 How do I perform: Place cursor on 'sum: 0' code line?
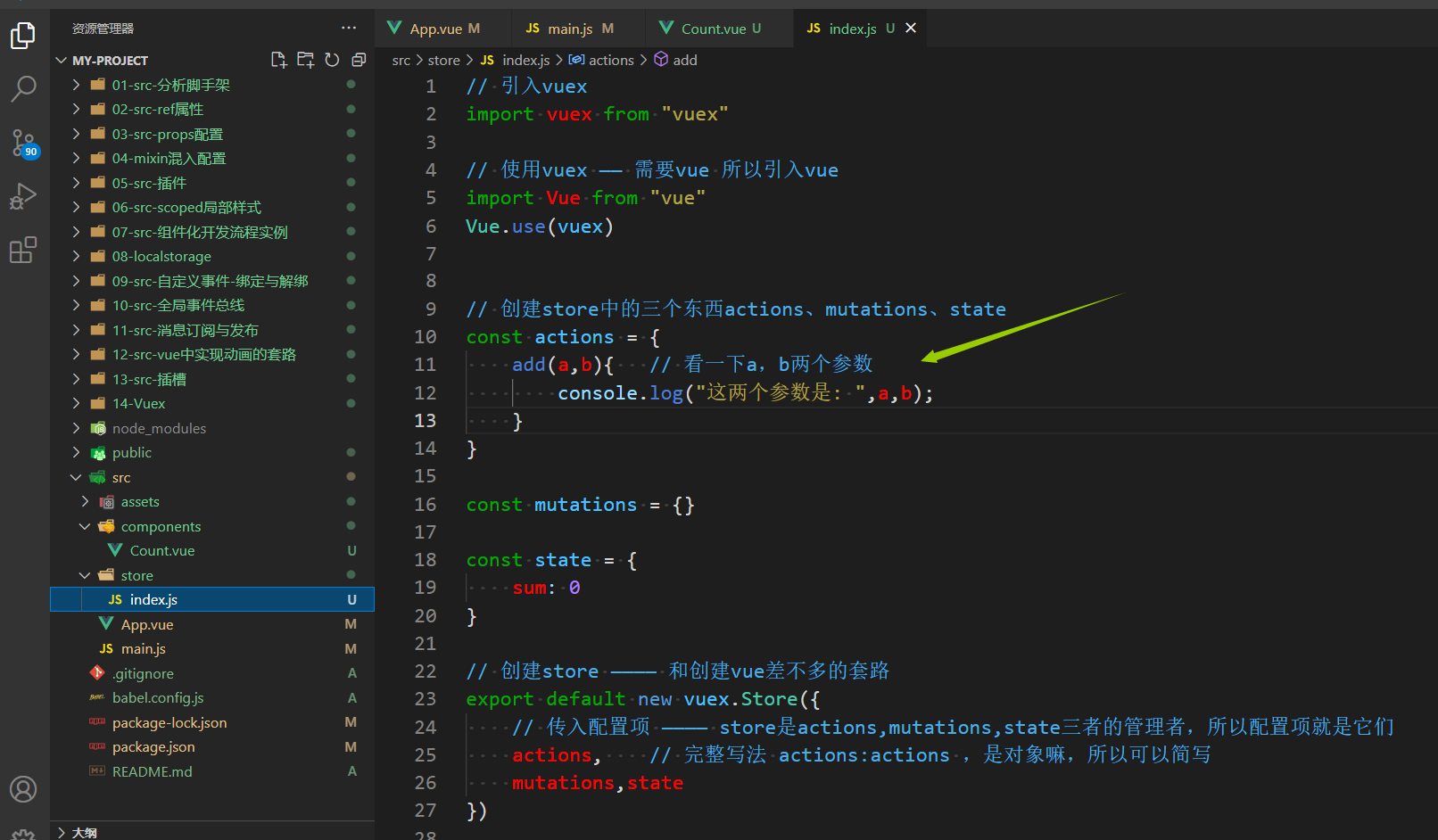tap(546, 588)
